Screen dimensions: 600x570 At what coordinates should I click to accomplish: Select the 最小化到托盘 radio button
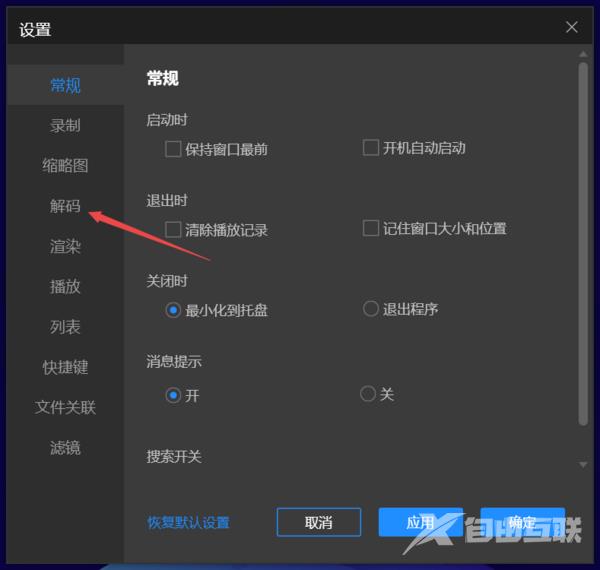[173, 310]
